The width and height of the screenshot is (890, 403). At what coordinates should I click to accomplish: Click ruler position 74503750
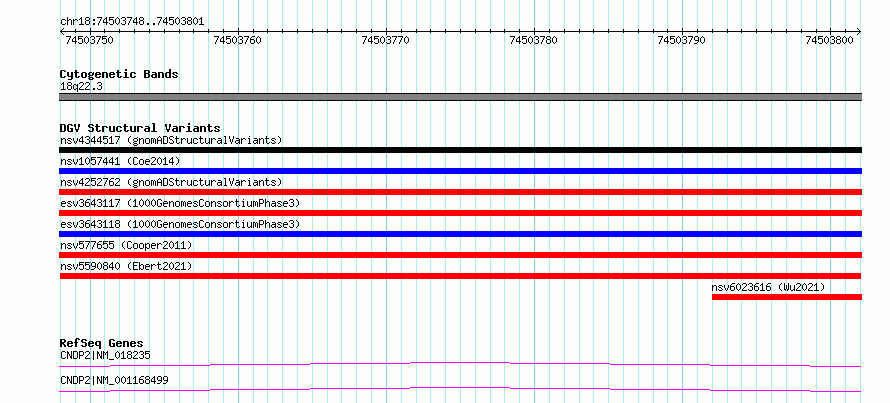click(x=89, y=40)
